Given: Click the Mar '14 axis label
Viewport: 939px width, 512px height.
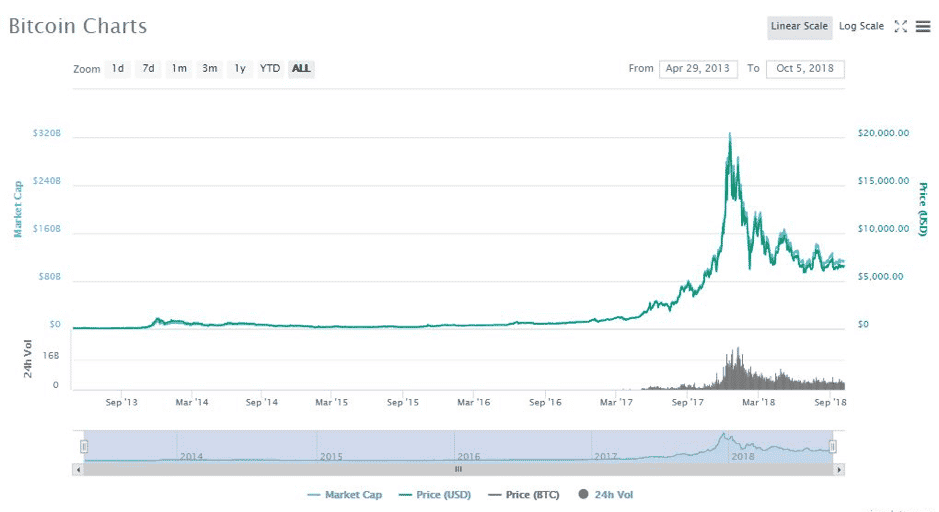Looking at the screenshot, I should [192, 402].
